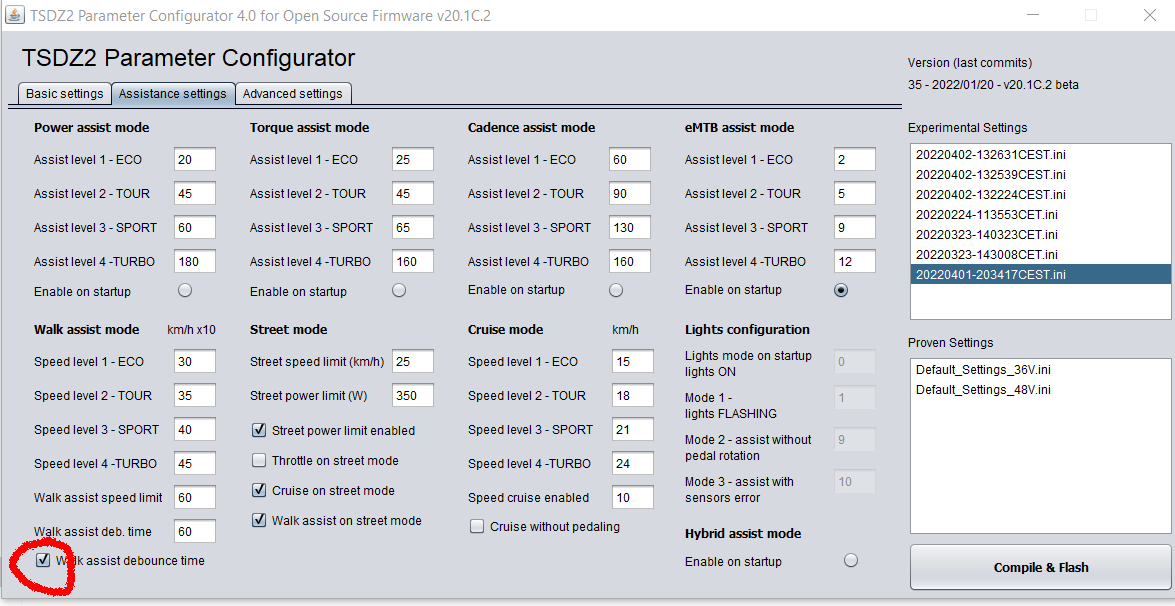Check Cruise without pedaling
Screen dimensions: 1175x606
pyautogui.click(x=477, y=527)
